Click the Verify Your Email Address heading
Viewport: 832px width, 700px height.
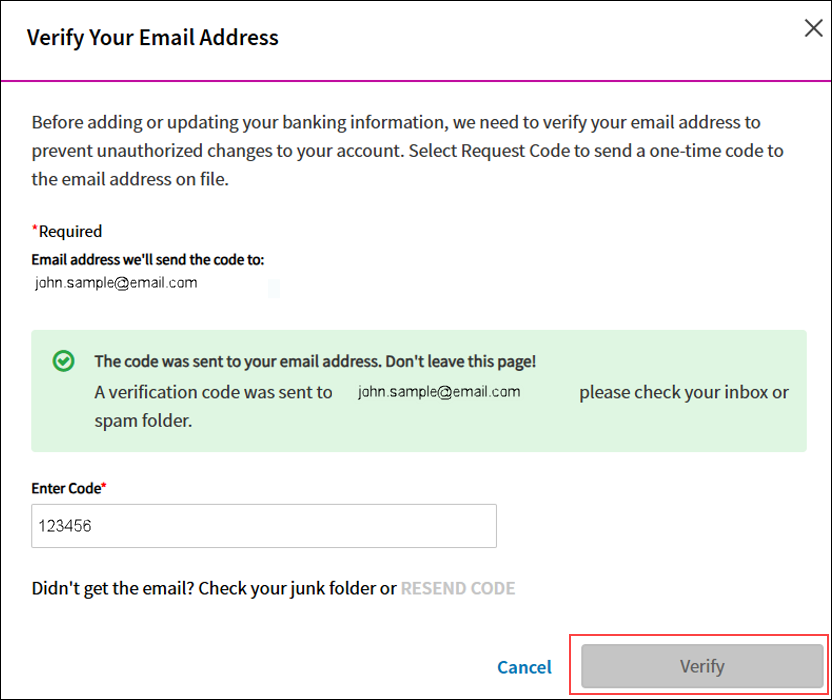point(153,38)
